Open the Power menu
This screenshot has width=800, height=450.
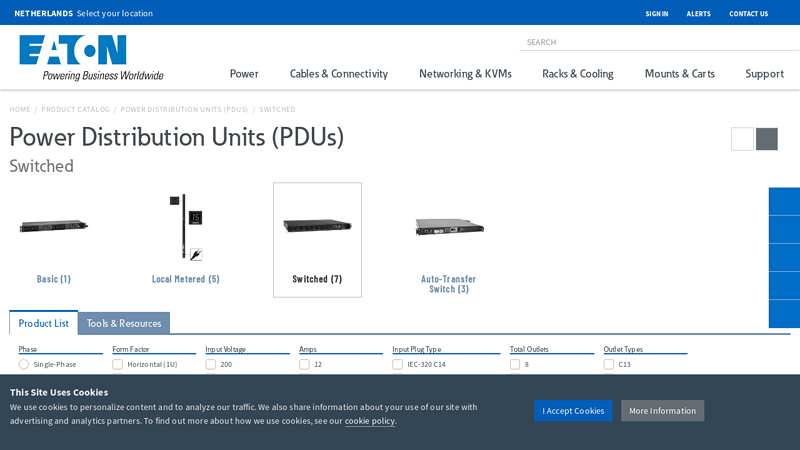pos(244,73)
